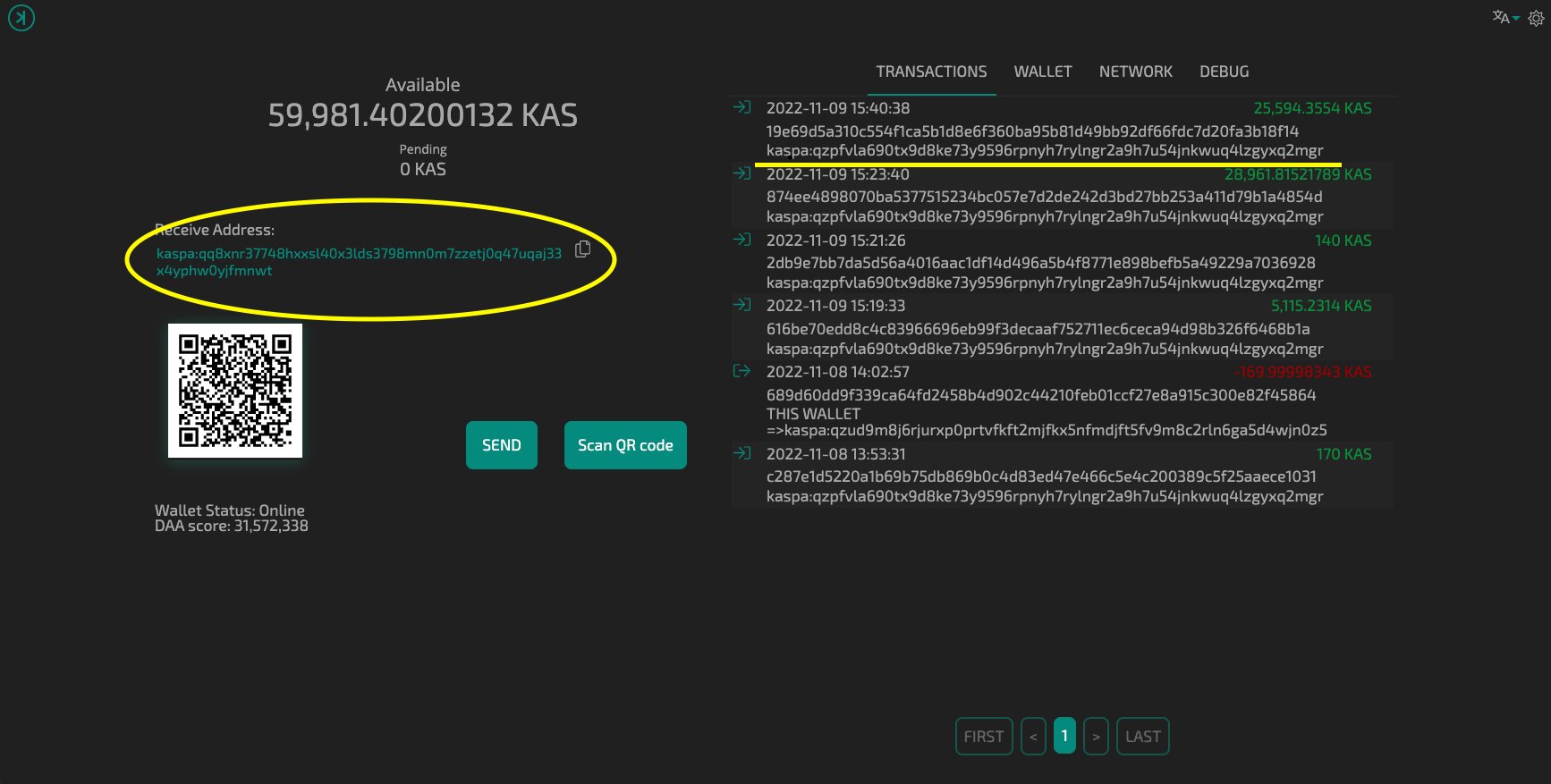
Task: Click the SEND button
Action: [502, 445]
